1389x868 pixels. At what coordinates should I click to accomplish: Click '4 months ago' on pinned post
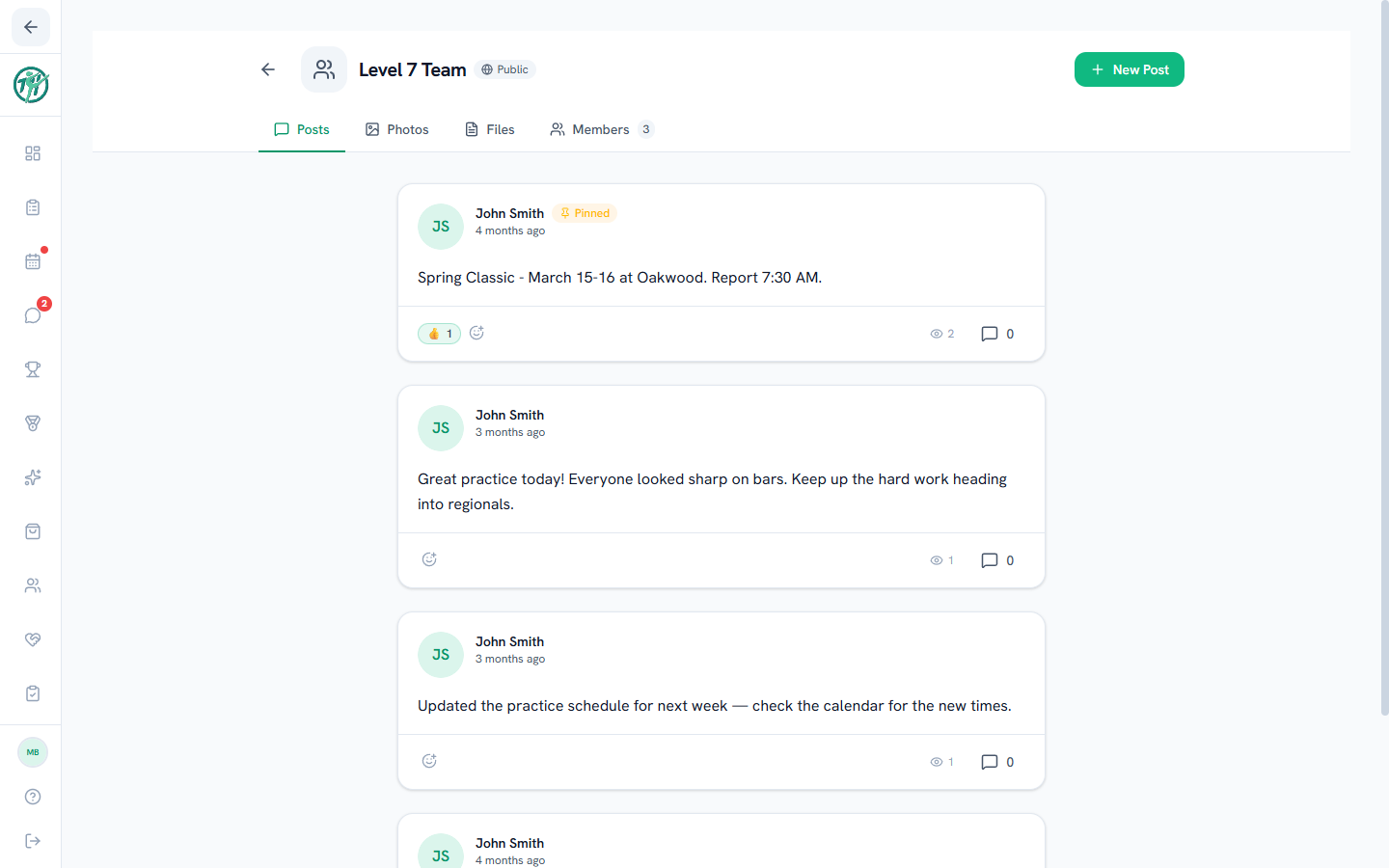(x=510, y=231)
